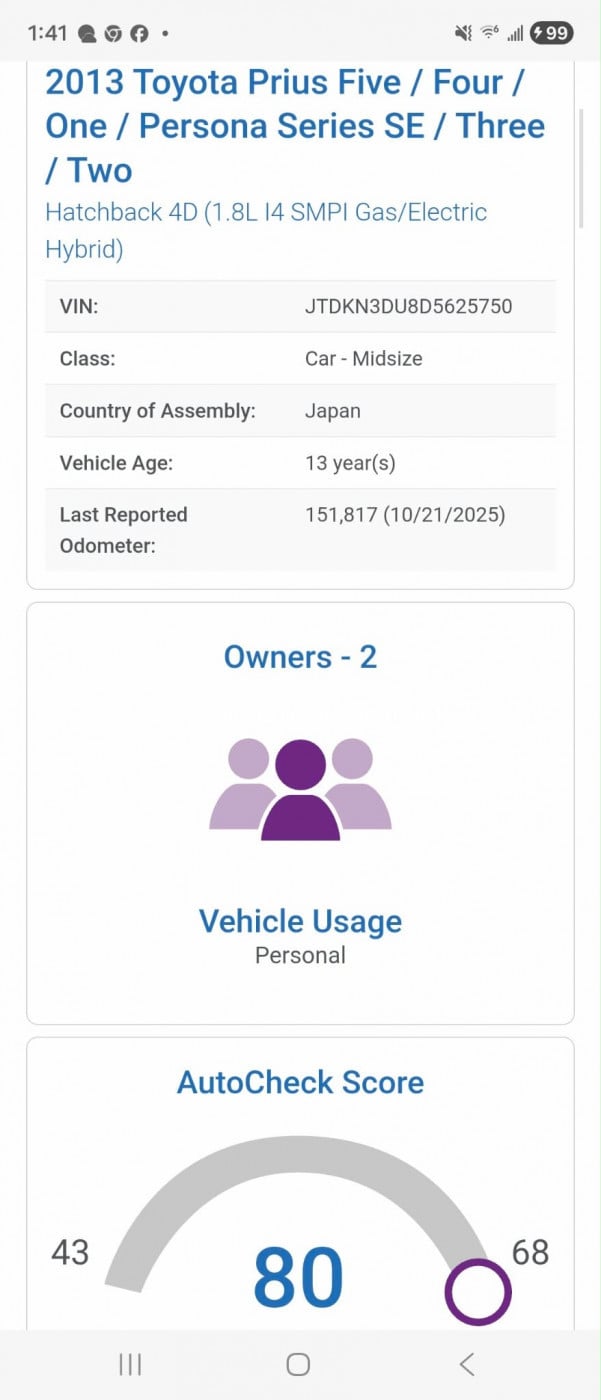Tap the Chrome notification icon
This screenshot has width=601, height=1400.
pyautogui.click(x=113, y=33)
